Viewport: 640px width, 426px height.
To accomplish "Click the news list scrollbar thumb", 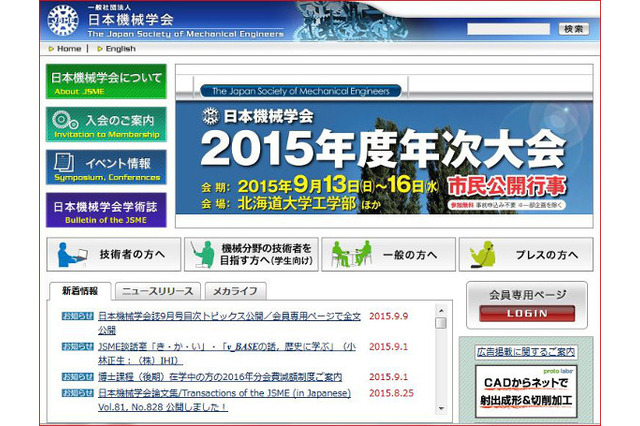I will pos(441,323).
